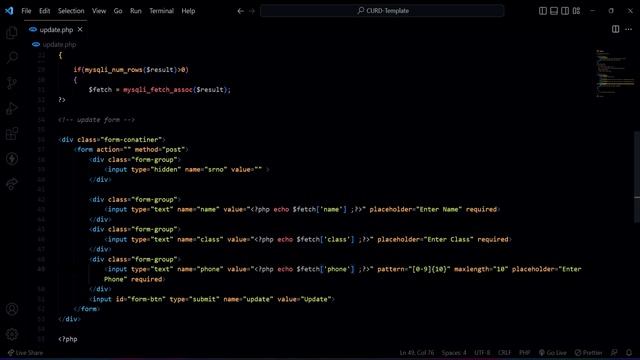640x360 pixels.
Task: Open the Accounts menu icon
Action: point(12,309)
